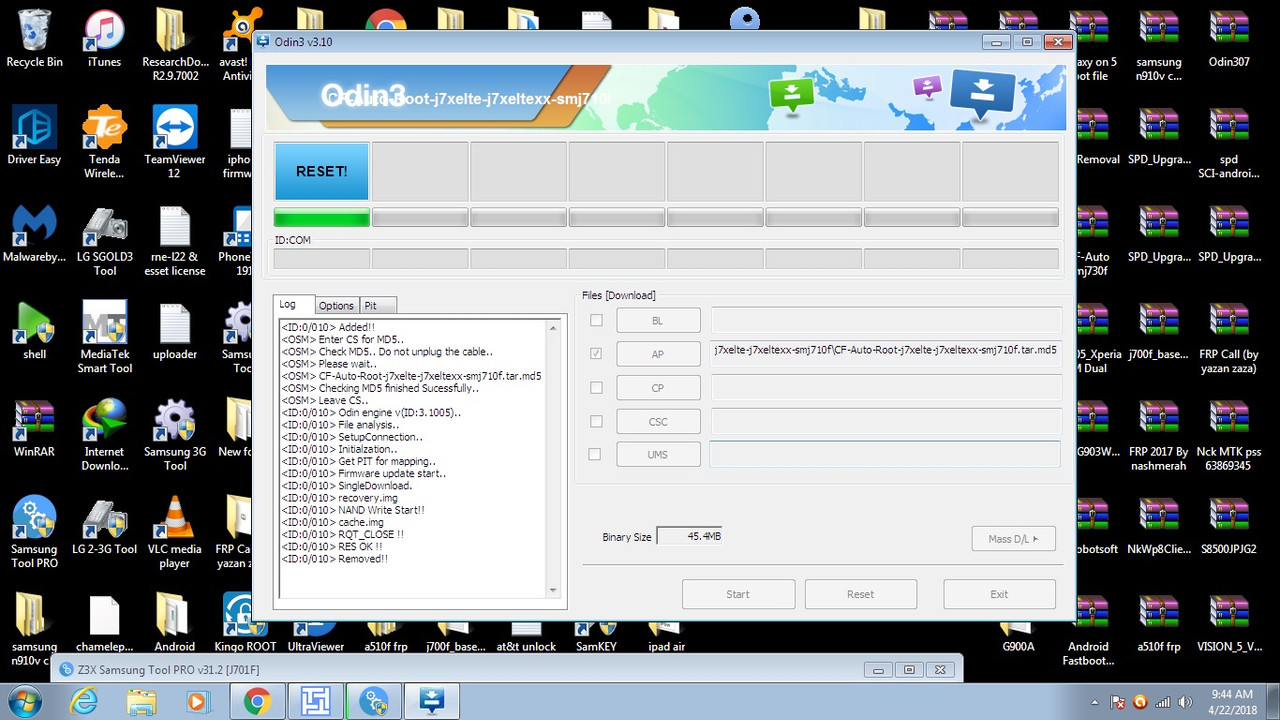The image size is (1280, 720).
Task: Click the blue RESET! status box
Action: pyautogui.click(x=322, y=171)
